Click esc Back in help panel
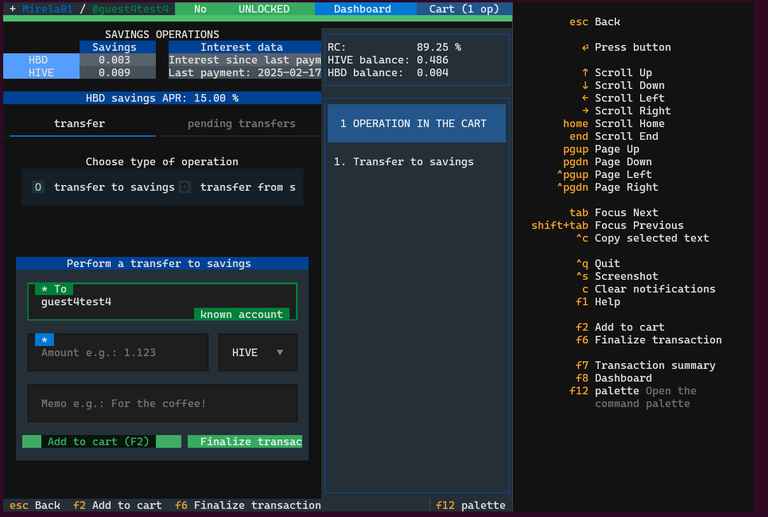This screenshot has height=517, width=768. [x=595, y=22]
